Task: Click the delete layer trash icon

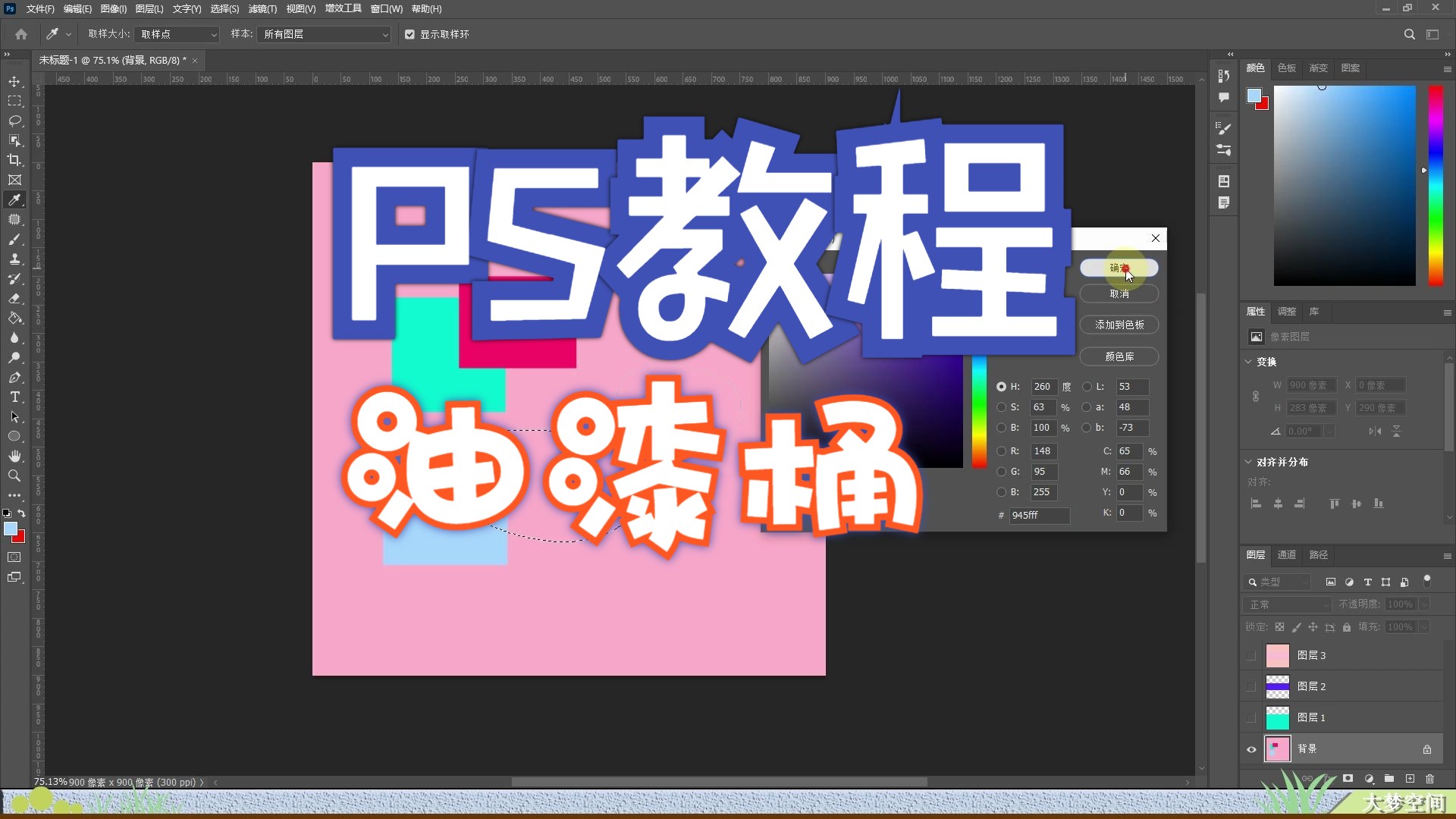Action: pyautogui.click(x=1429, y=779)
